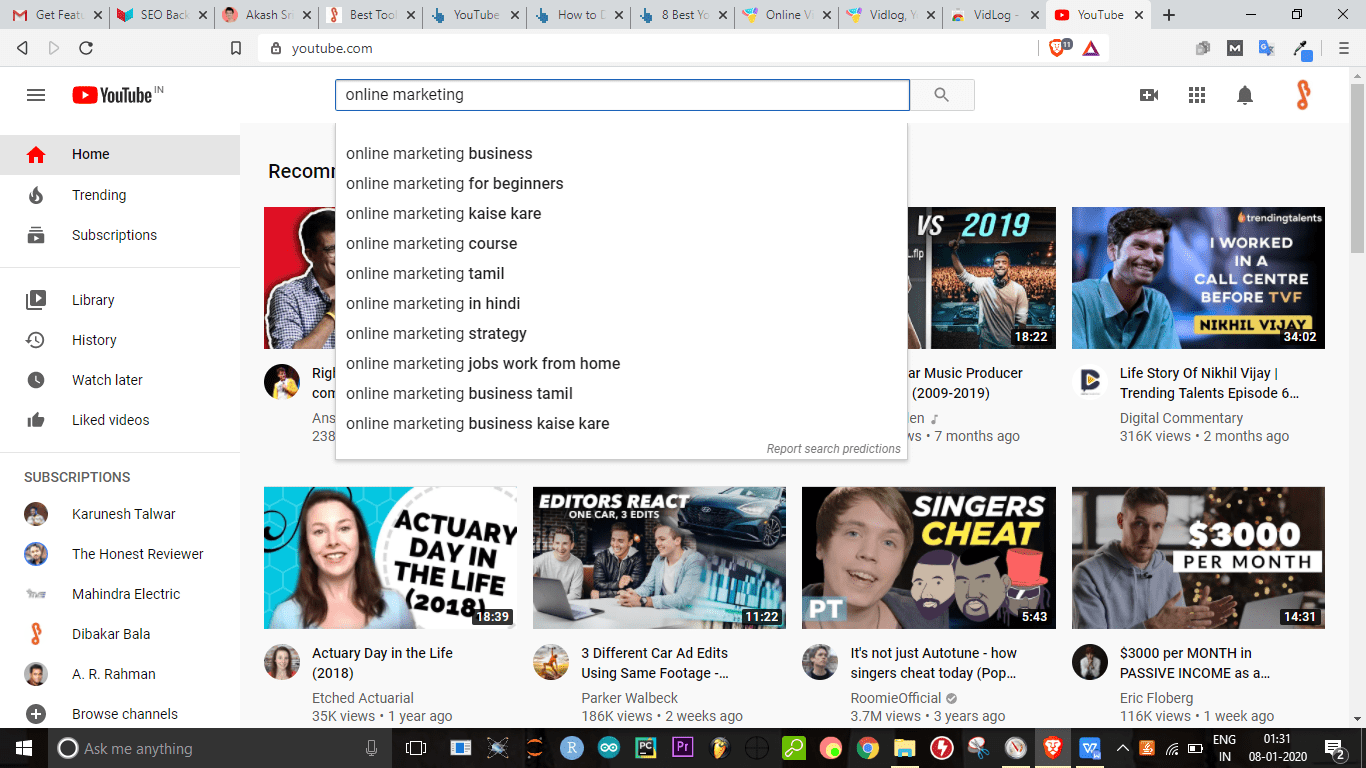
Task: Open The Honest Reviewer channel
Action: pos(120,554)
